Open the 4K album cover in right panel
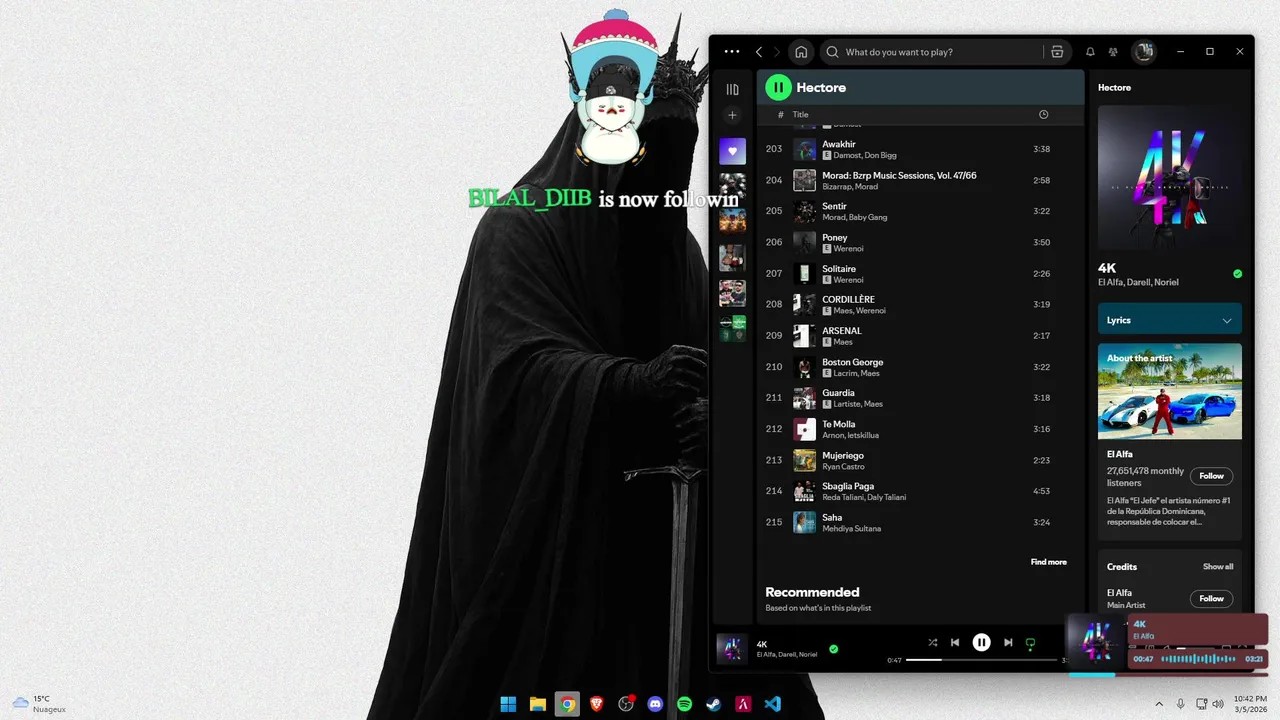 coord(1170,177)
